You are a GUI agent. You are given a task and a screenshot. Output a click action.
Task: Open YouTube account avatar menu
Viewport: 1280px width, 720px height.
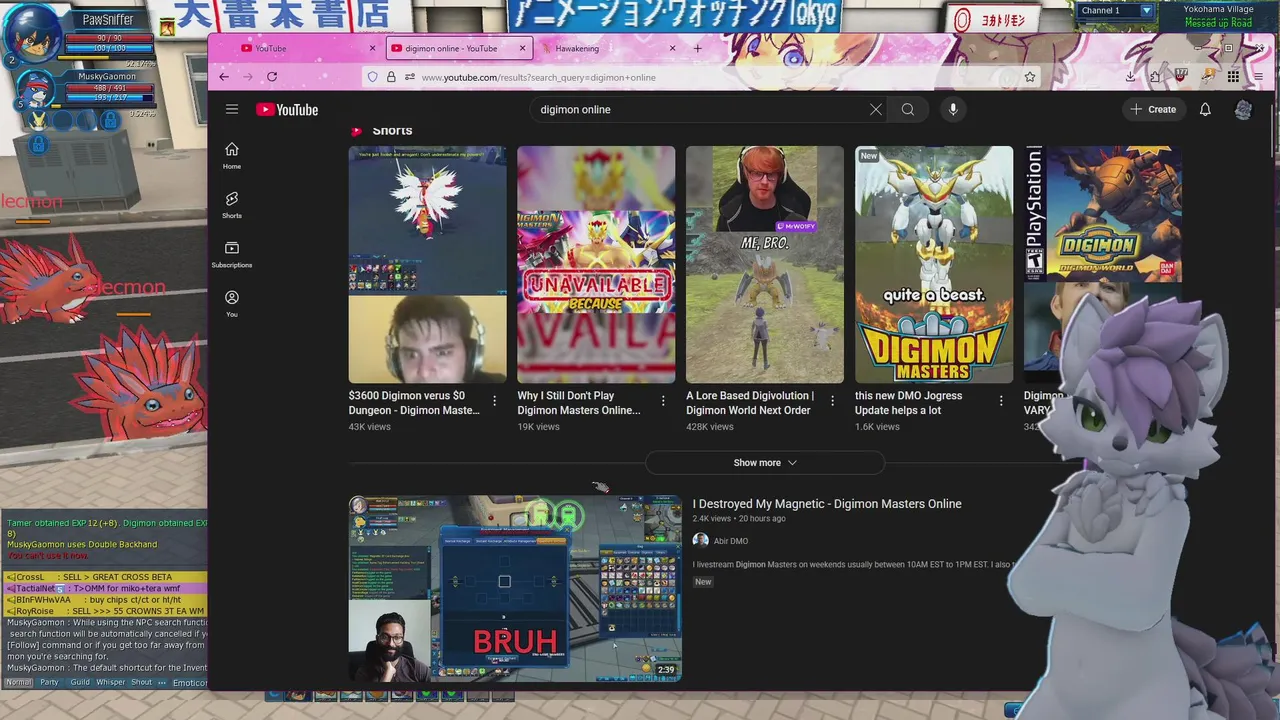pos(1243,109)
